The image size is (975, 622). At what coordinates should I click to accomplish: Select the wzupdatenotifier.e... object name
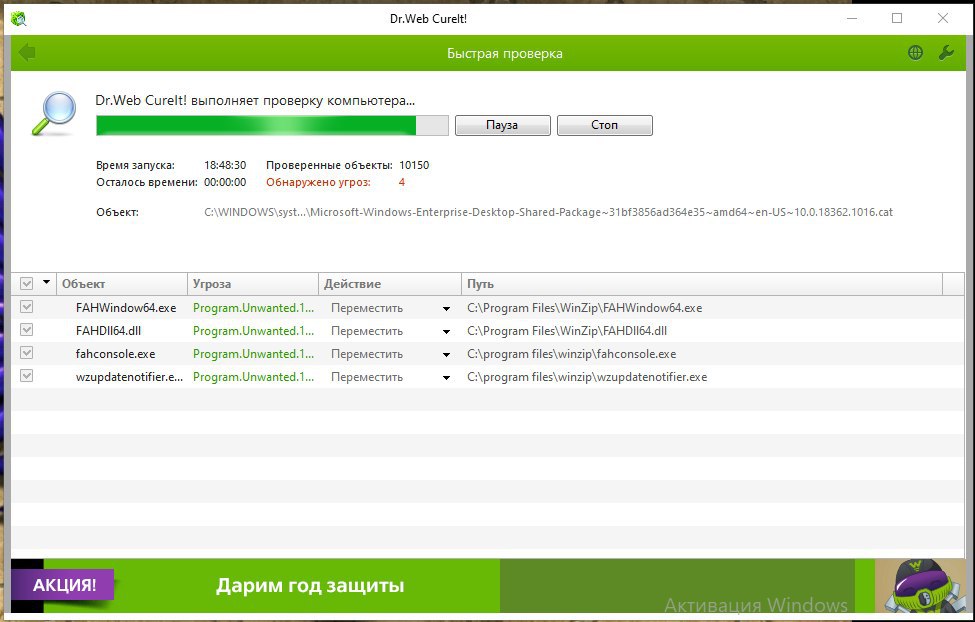click(129, 377)
